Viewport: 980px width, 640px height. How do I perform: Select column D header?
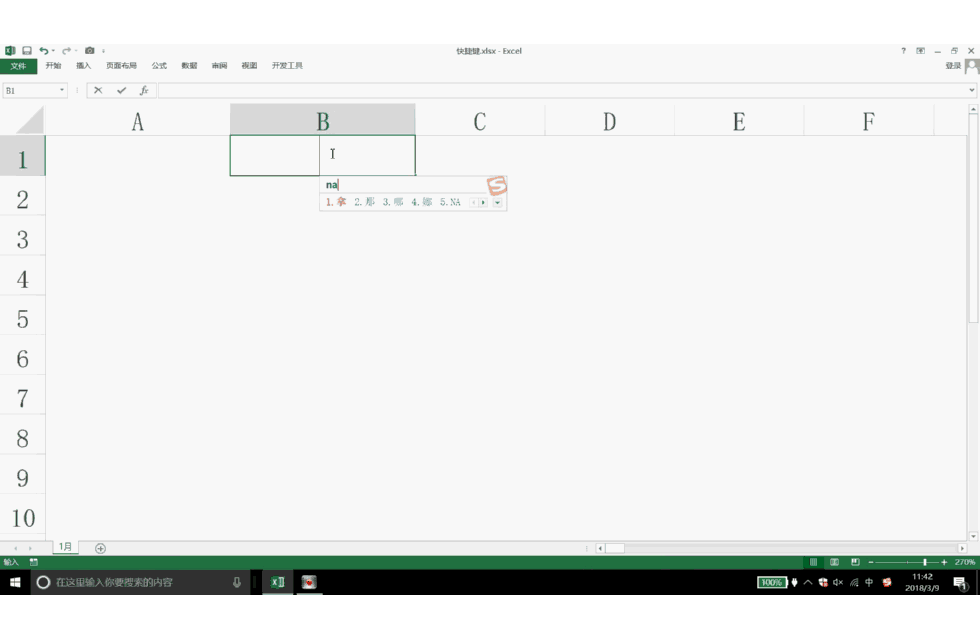coord(609,120)
